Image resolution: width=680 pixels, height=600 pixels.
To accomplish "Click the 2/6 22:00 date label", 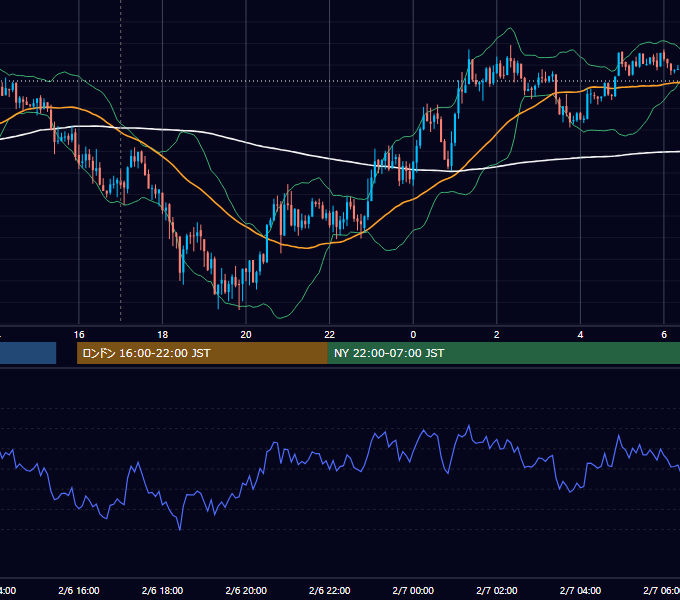I will tap(330, 590).
